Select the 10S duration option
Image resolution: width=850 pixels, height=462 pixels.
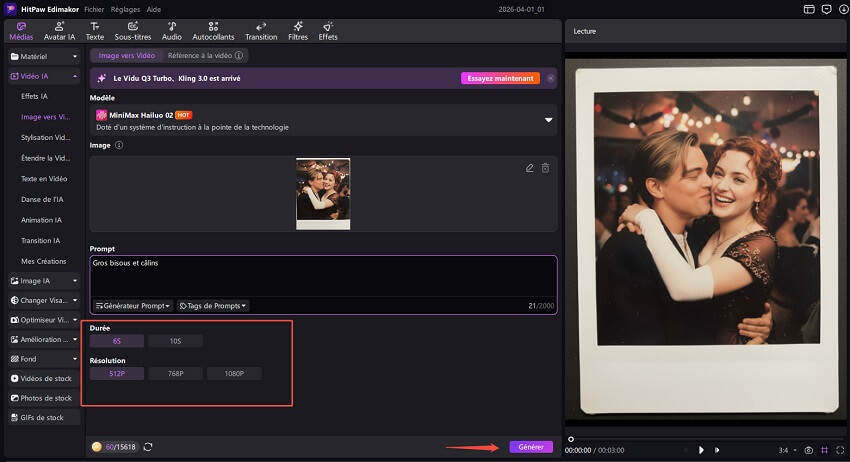(x=175, y=341)
